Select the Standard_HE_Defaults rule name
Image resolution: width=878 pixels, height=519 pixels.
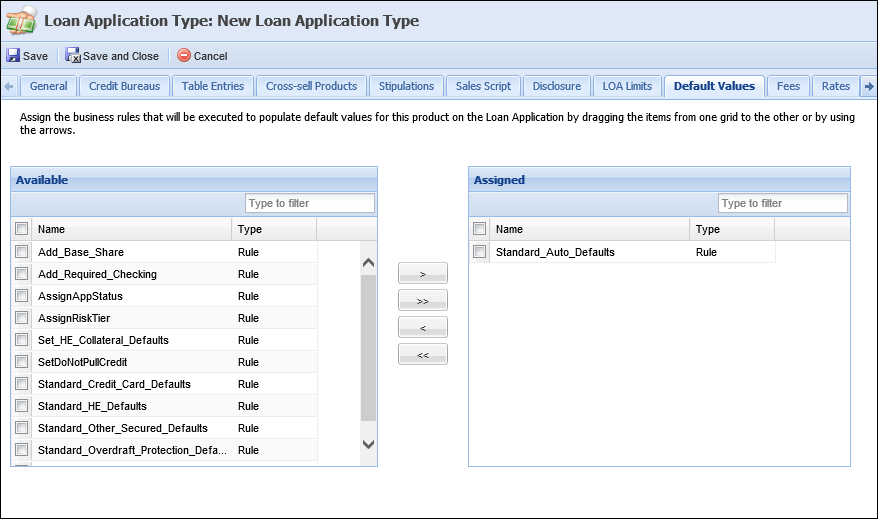point(92,406)
